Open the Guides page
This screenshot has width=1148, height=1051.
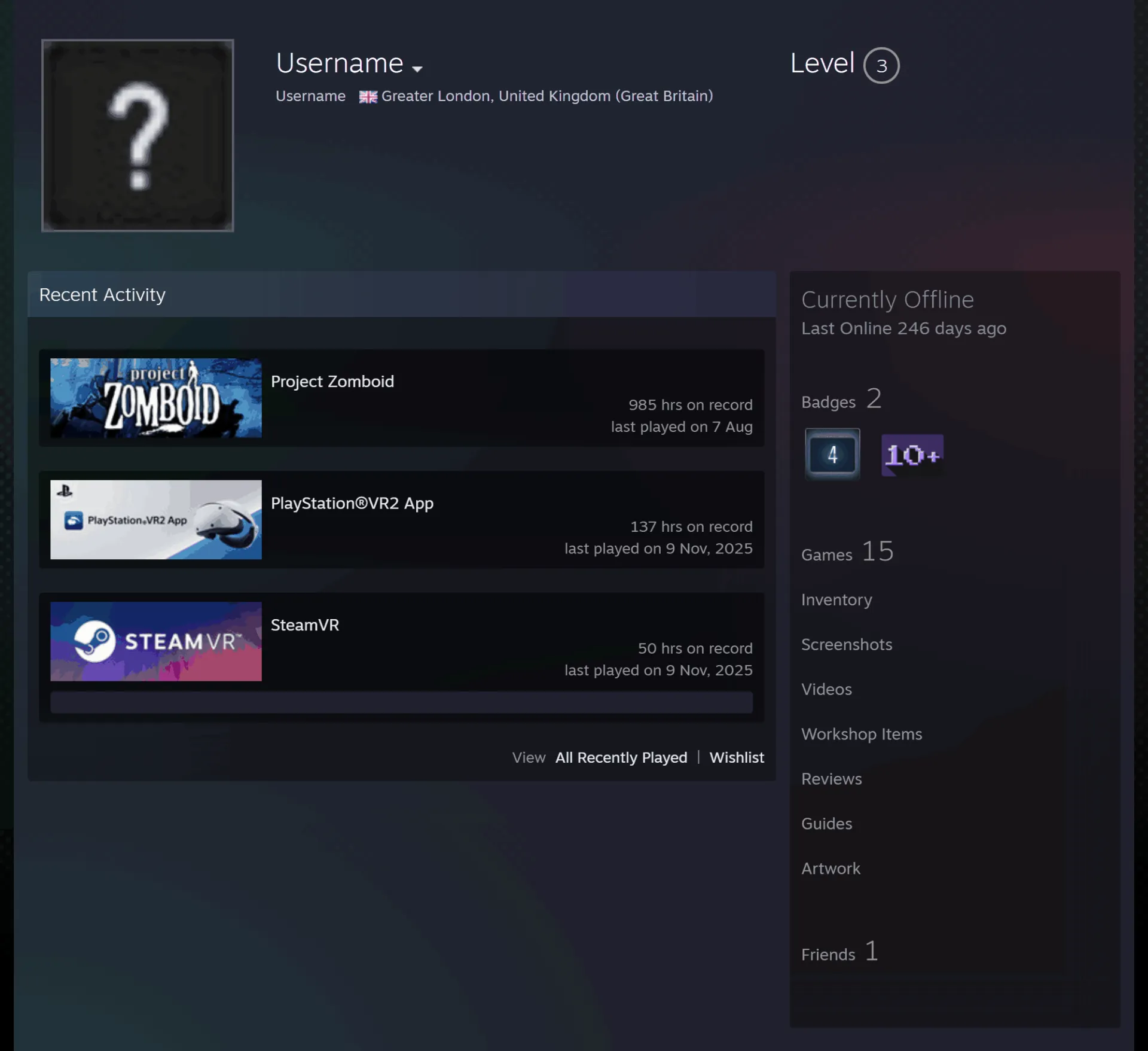[x=826, y=824]
